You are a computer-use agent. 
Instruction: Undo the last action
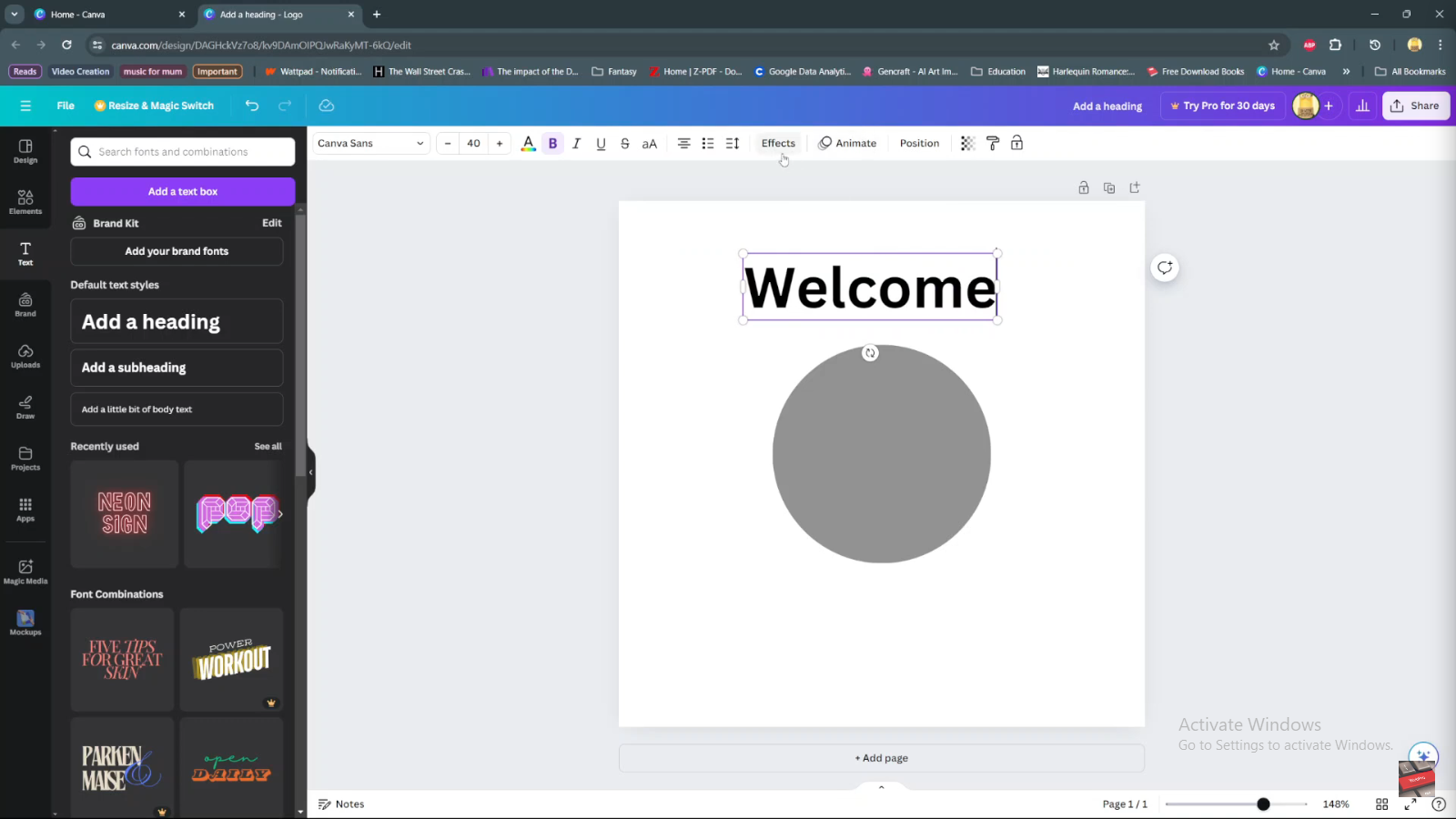coord(252,106)
